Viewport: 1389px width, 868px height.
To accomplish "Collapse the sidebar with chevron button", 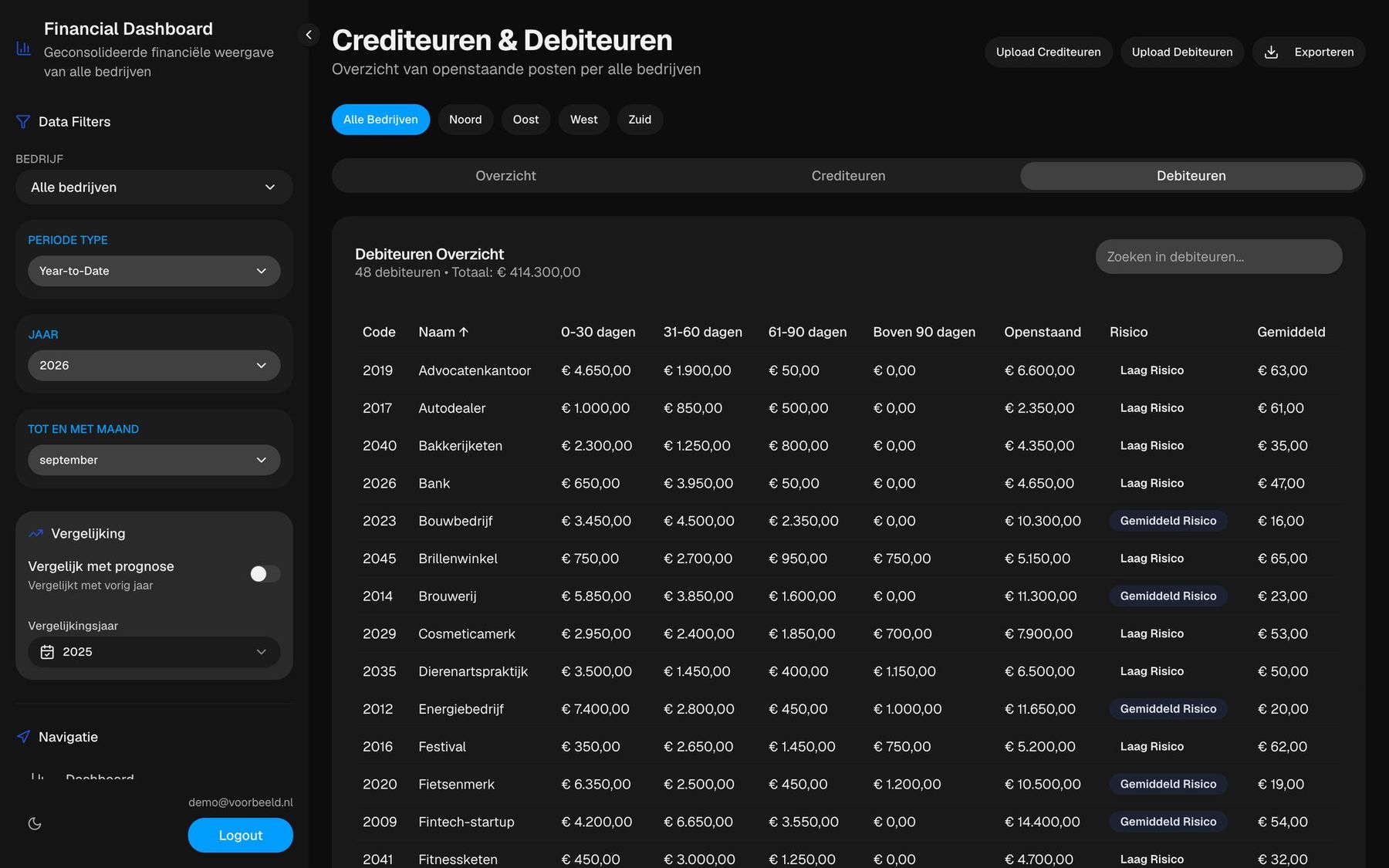I will coord(309,34).
